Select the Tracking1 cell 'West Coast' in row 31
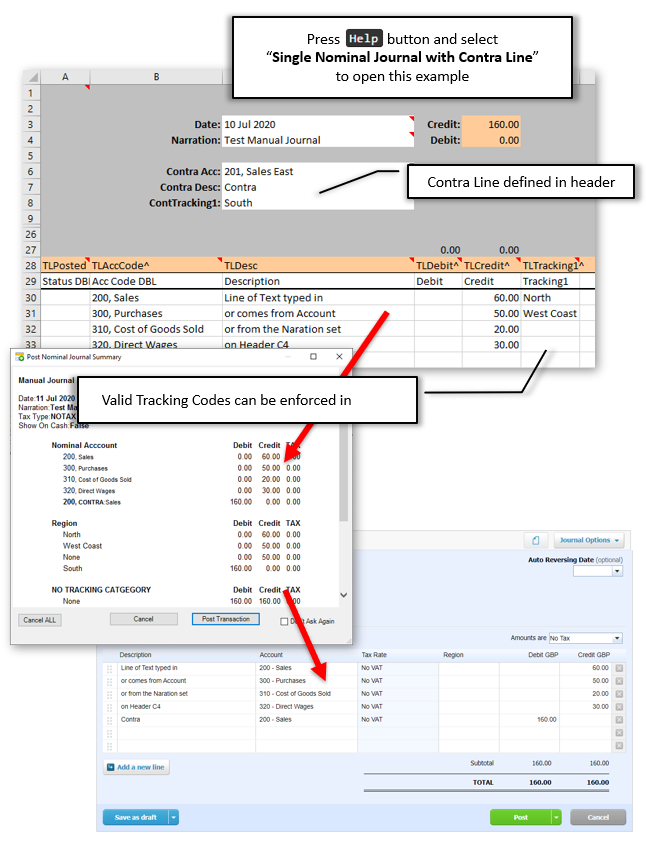646x841 pixels. (x=550, y=313)
